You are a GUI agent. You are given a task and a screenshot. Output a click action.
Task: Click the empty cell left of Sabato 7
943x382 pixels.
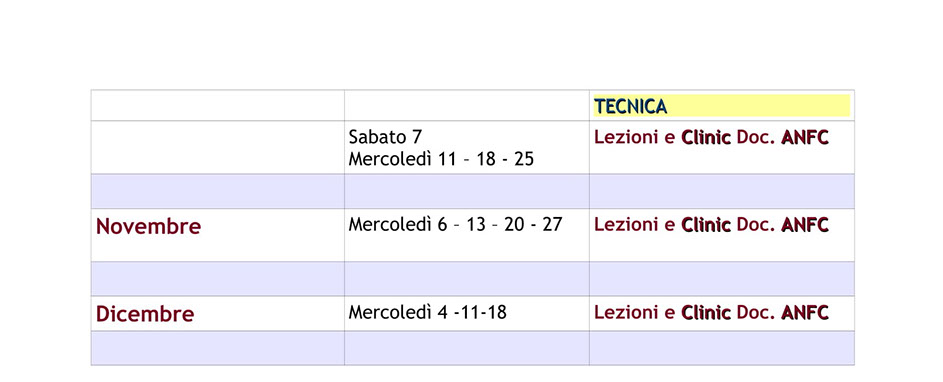click(x=218, y=147)
